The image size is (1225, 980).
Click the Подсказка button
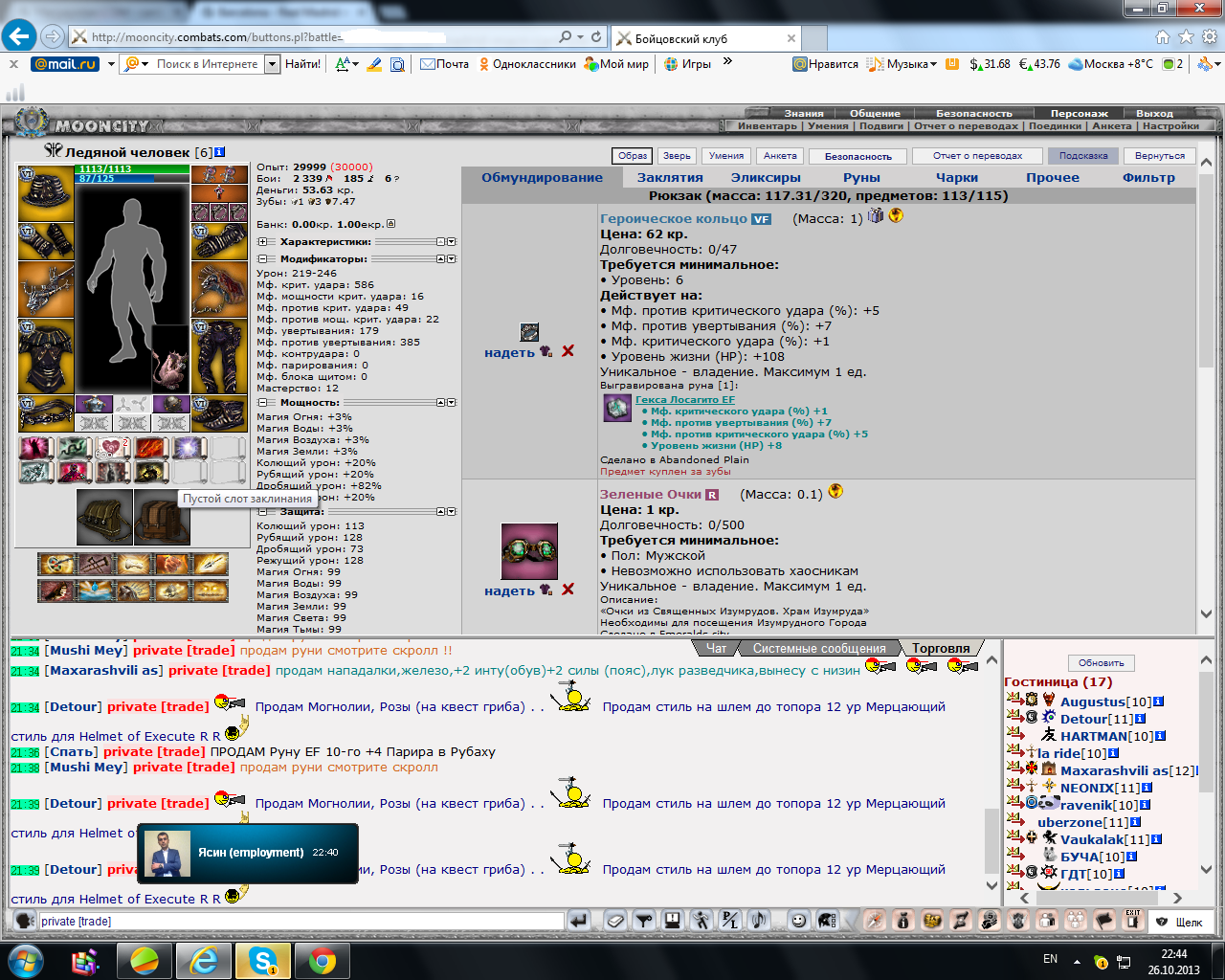coord(1083,156)
